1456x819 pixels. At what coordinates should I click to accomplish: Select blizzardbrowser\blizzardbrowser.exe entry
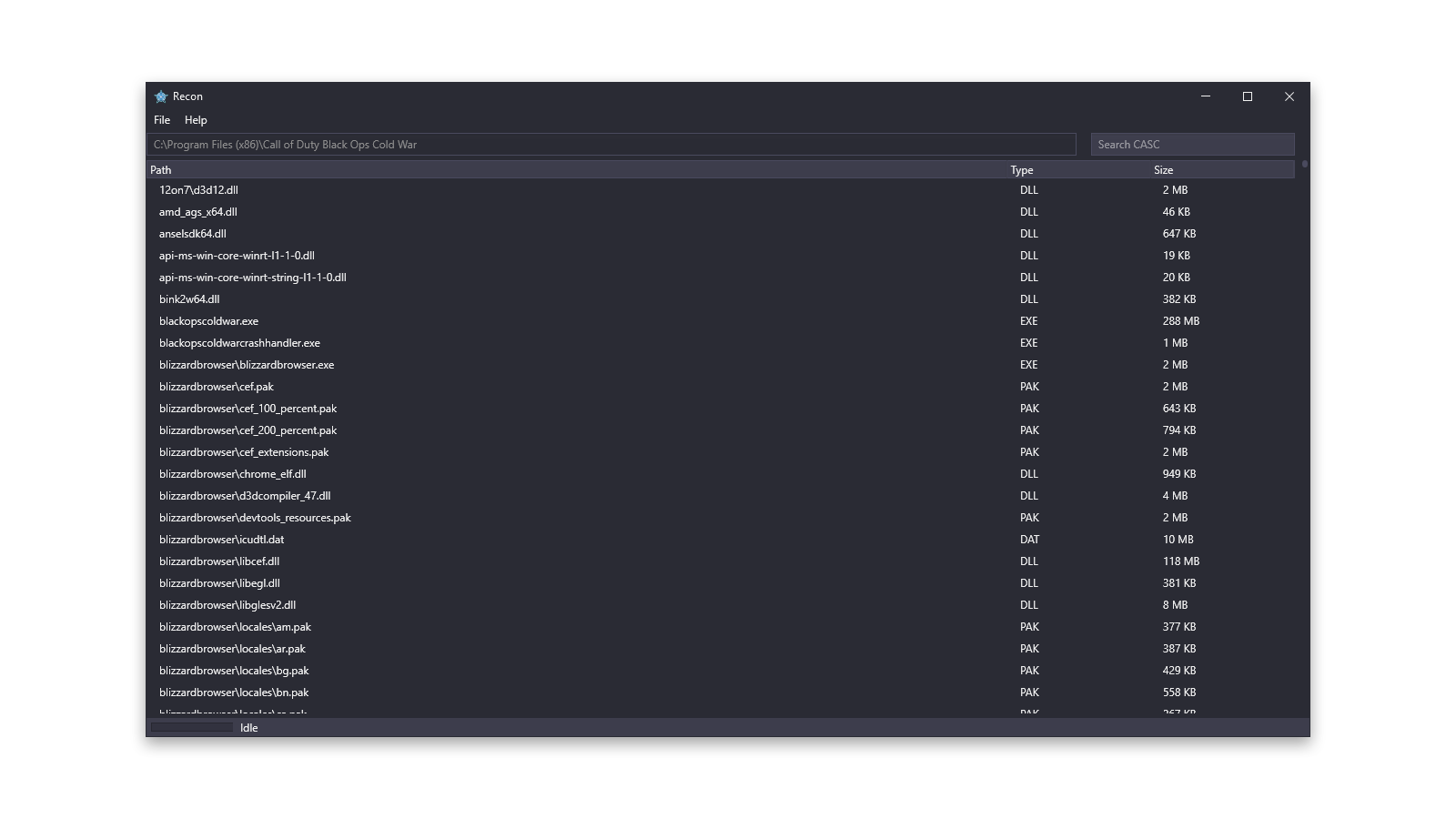tap(721, 365)
